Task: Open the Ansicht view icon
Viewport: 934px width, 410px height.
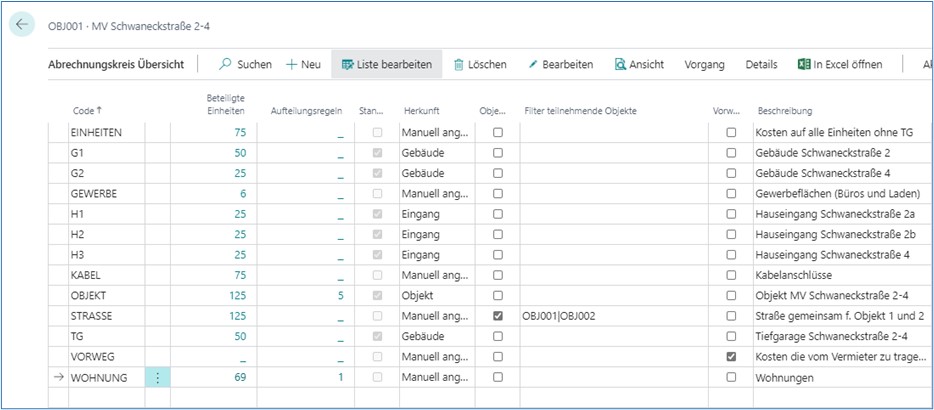Action: (620, 64)
